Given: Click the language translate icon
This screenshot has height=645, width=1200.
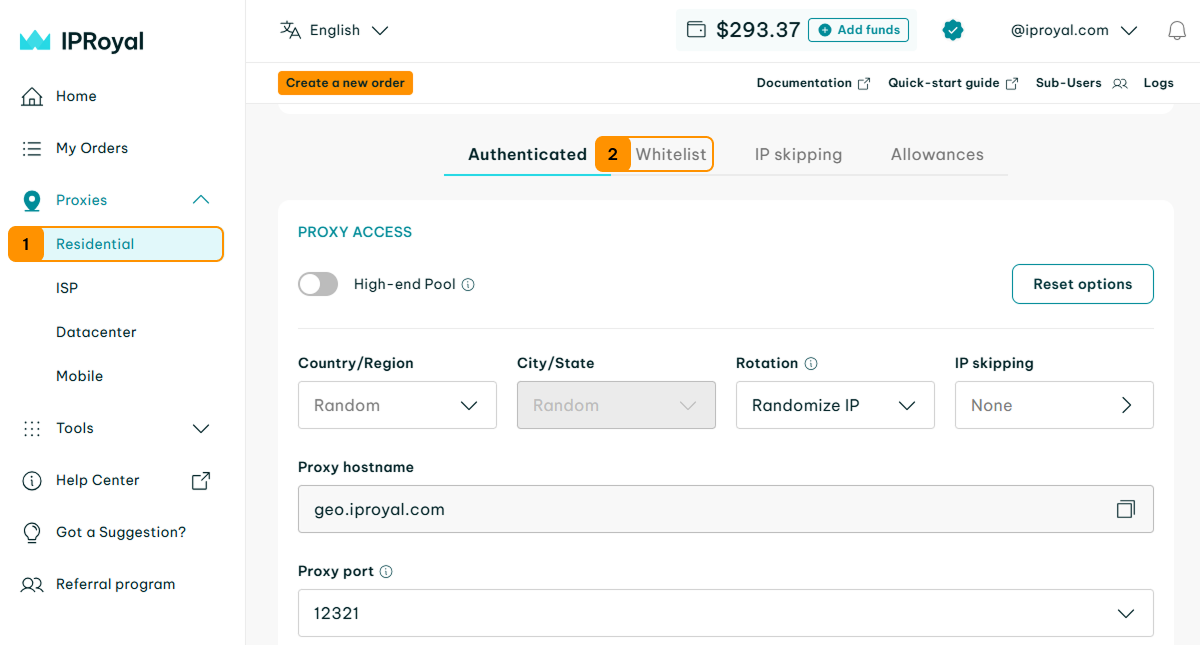Looking at the screenshot, I should pos(291,30).
